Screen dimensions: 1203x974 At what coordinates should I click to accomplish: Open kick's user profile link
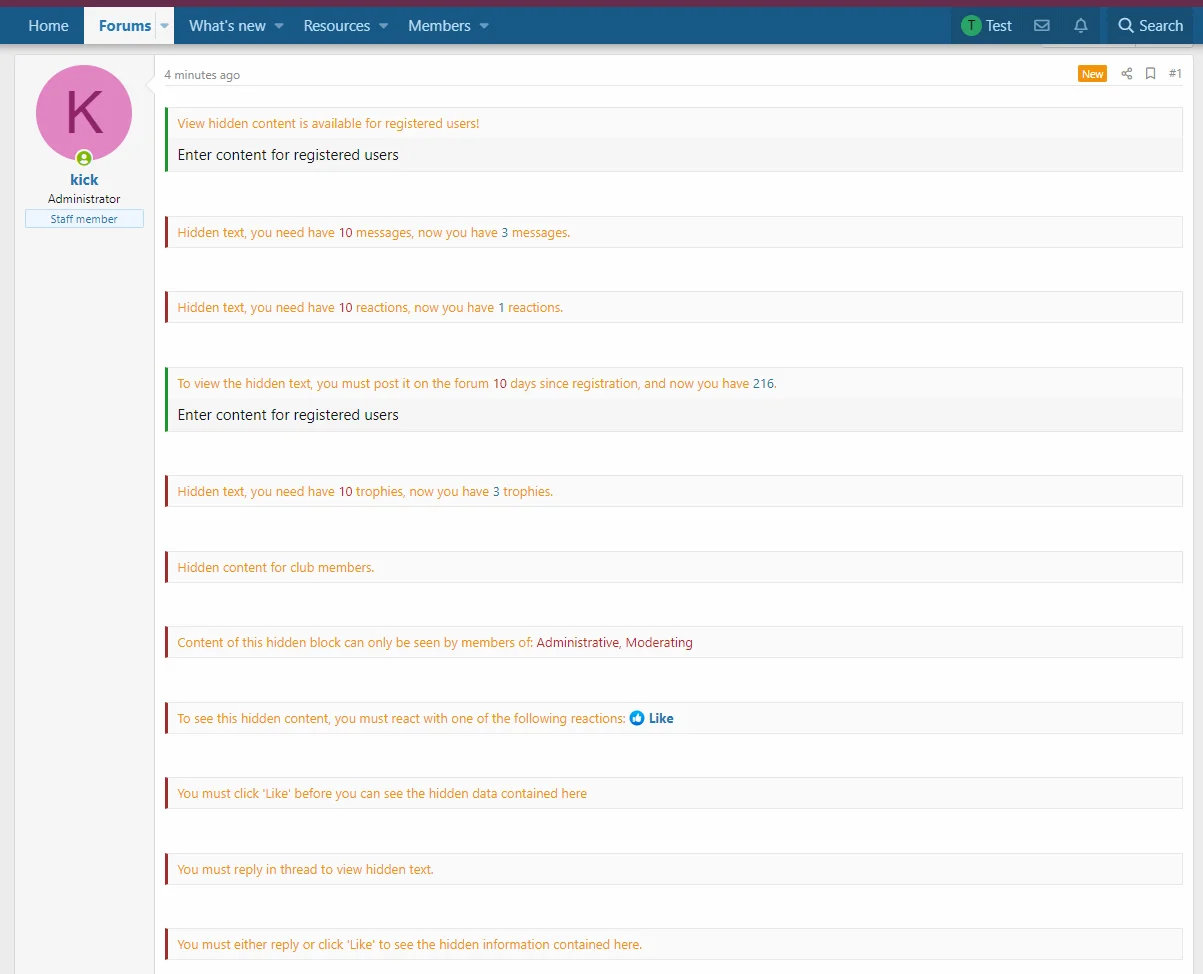(84, 179)
